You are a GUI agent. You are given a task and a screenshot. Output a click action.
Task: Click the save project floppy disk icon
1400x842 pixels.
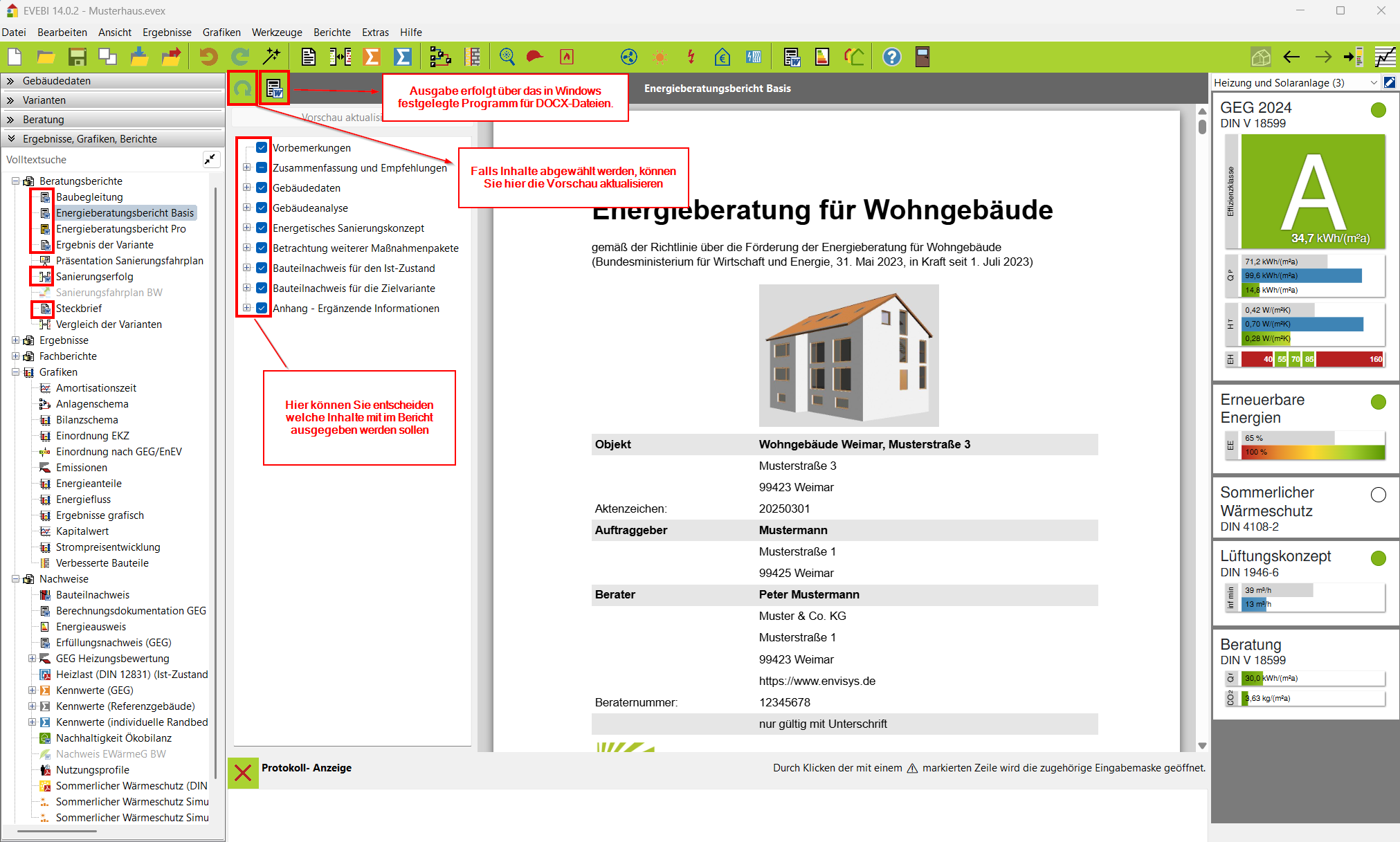[77, 57]
